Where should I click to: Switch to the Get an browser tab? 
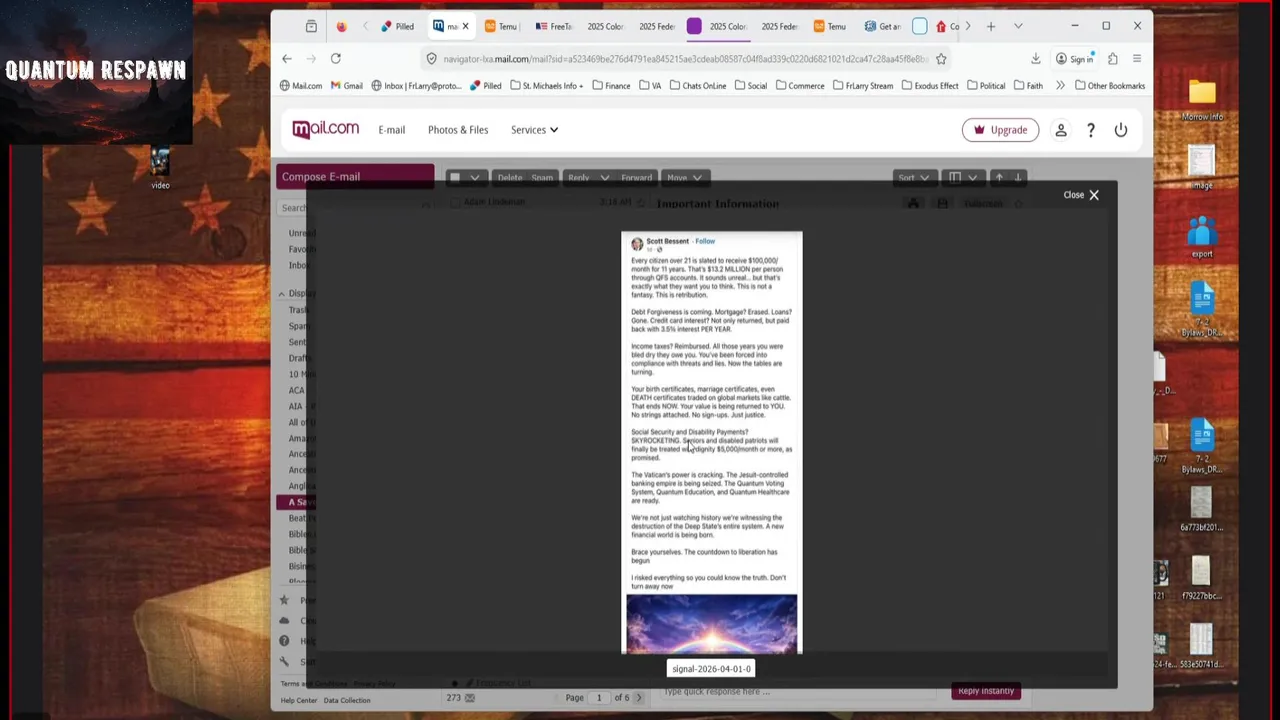click(883, 26)
